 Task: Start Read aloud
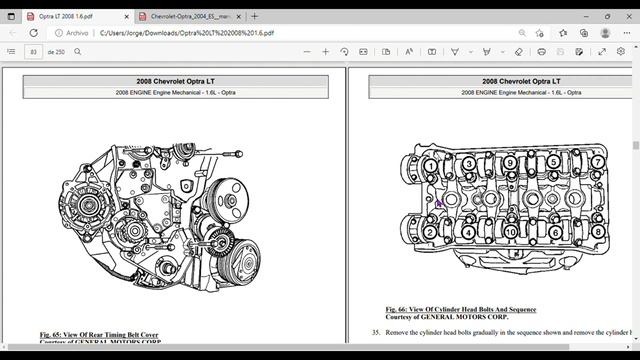(409, 52)
